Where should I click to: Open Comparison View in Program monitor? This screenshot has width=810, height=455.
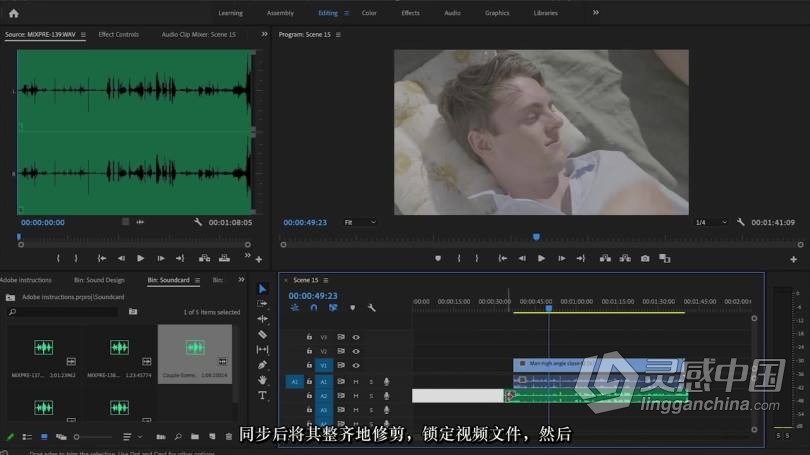pos(665,258)
